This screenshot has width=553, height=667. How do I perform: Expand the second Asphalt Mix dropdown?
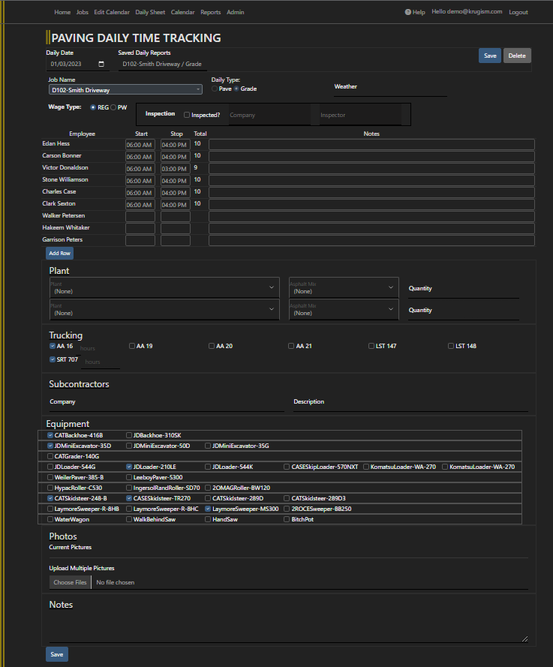tap(344, 309)
